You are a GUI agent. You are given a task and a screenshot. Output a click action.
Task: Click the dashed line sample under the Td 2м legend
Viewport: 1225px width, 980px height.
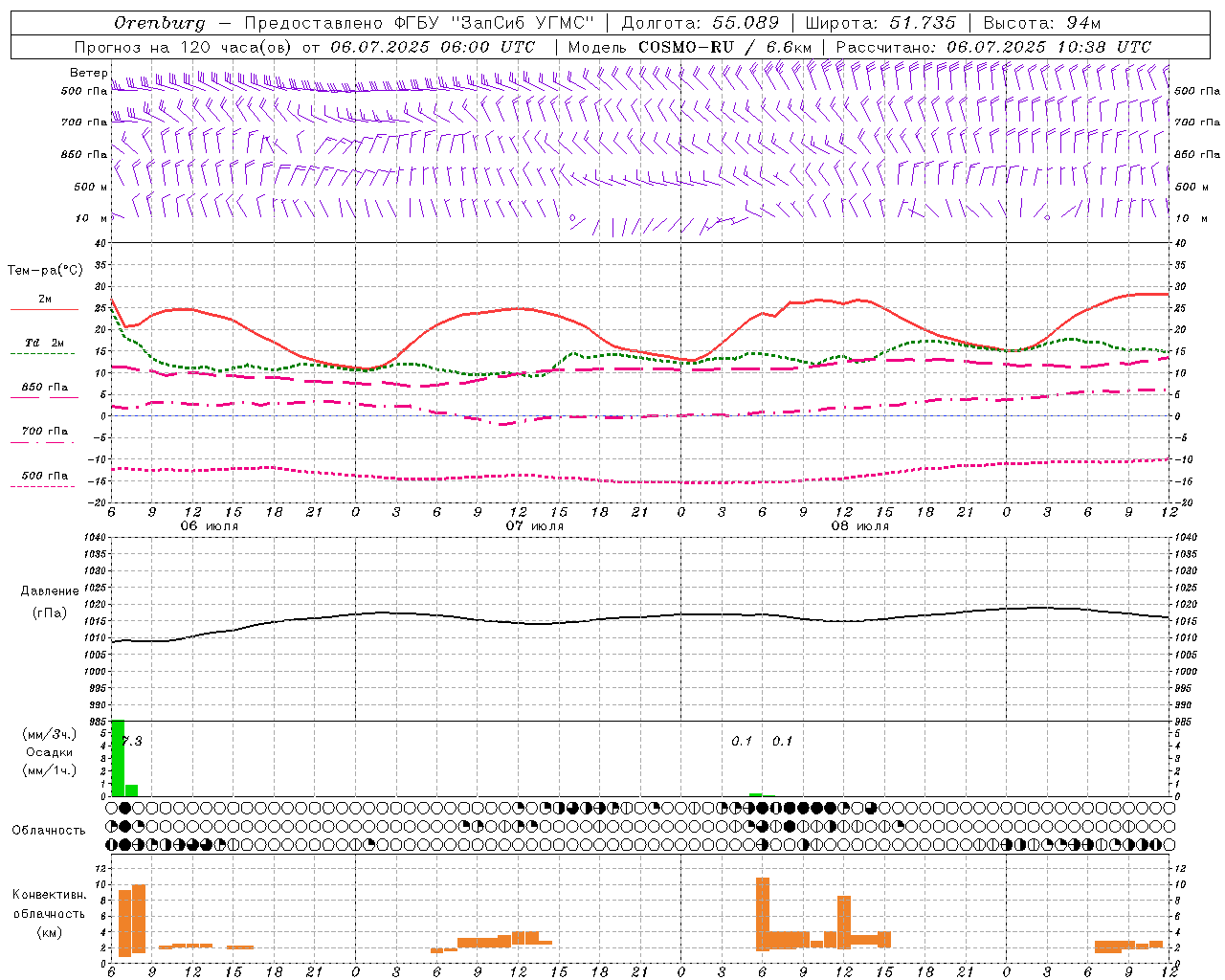[42, 354]
